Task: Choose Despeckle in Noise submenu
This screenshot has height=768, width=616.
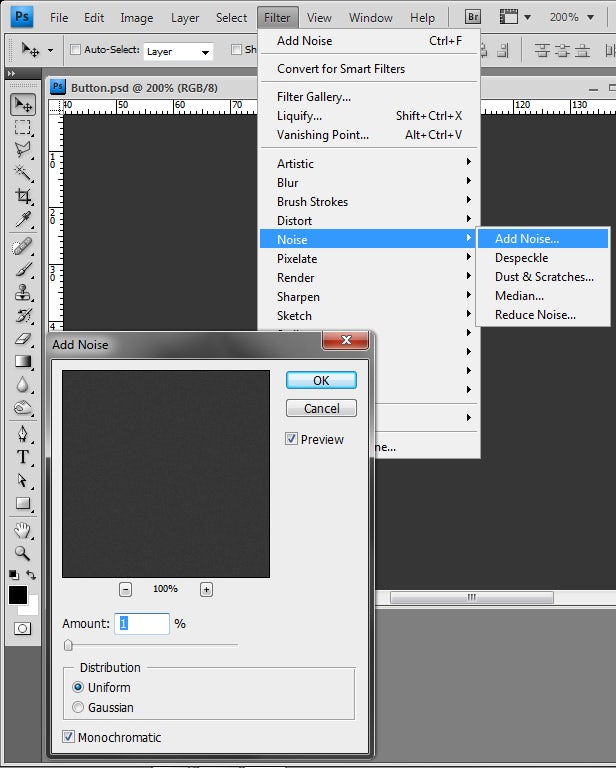Action: point(543,258)
